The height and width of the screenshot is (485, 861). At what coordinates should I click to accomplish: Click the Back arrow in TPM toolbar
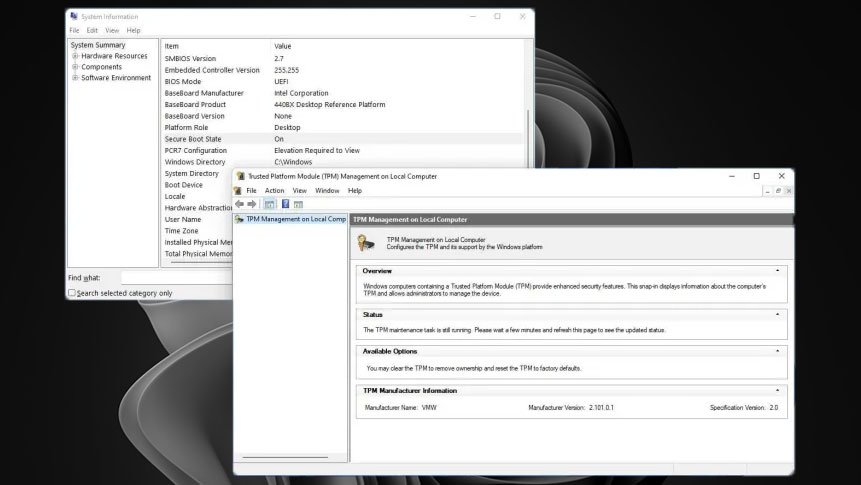click(240, 204)
